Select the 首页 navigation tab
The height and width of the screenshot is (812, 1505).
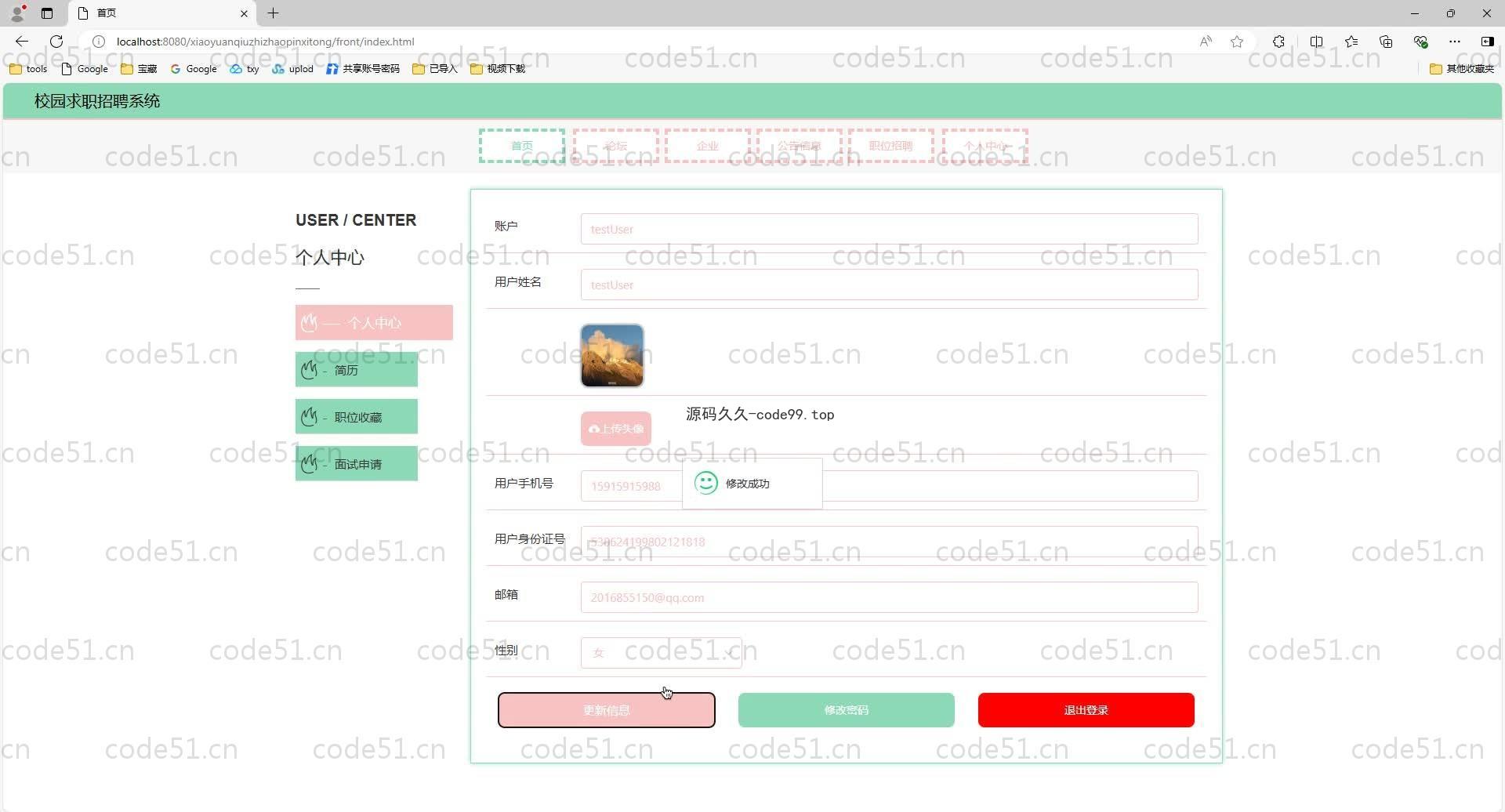coord(522,147)
